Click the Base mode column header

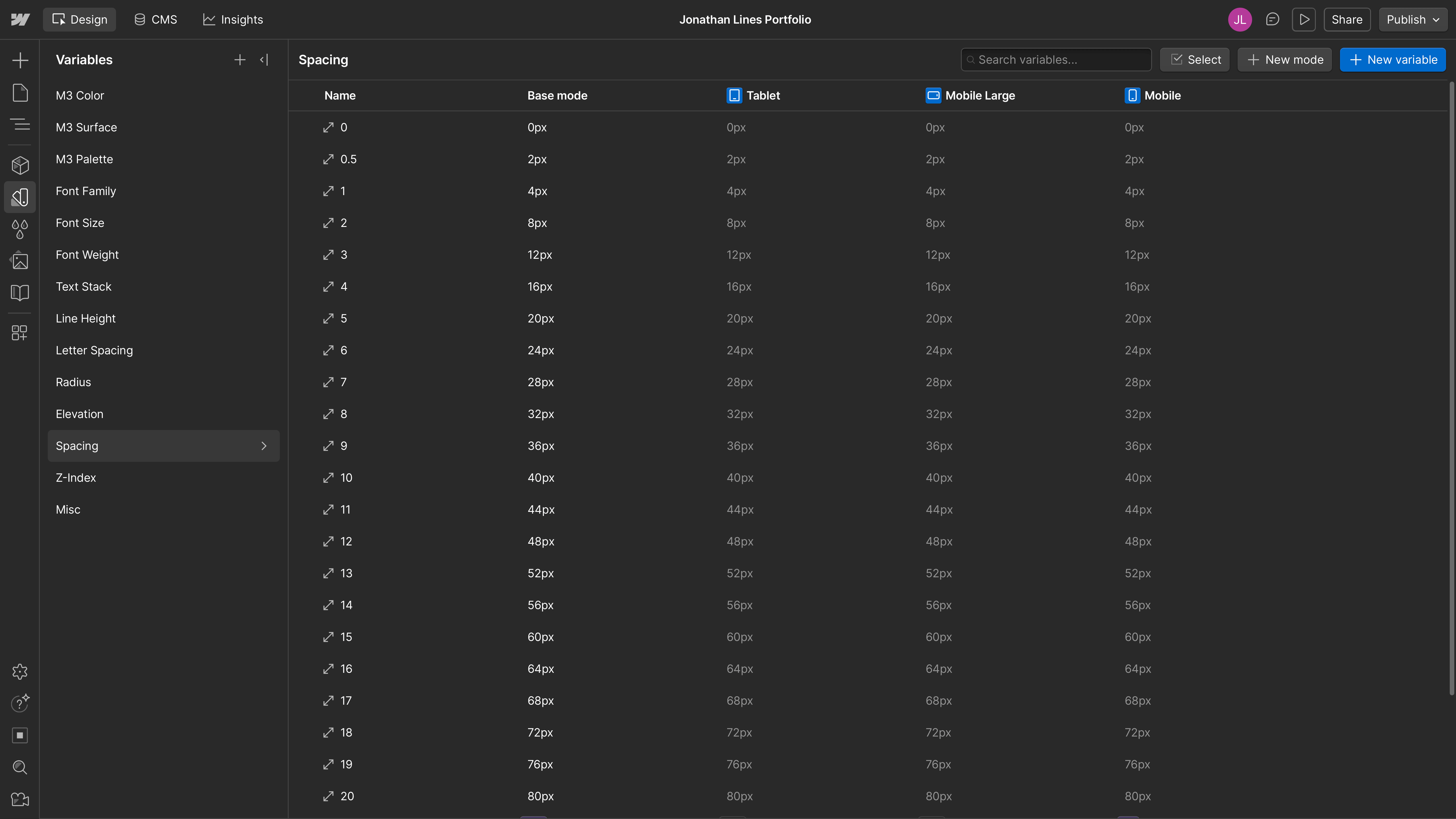click(x=557, y=96)
